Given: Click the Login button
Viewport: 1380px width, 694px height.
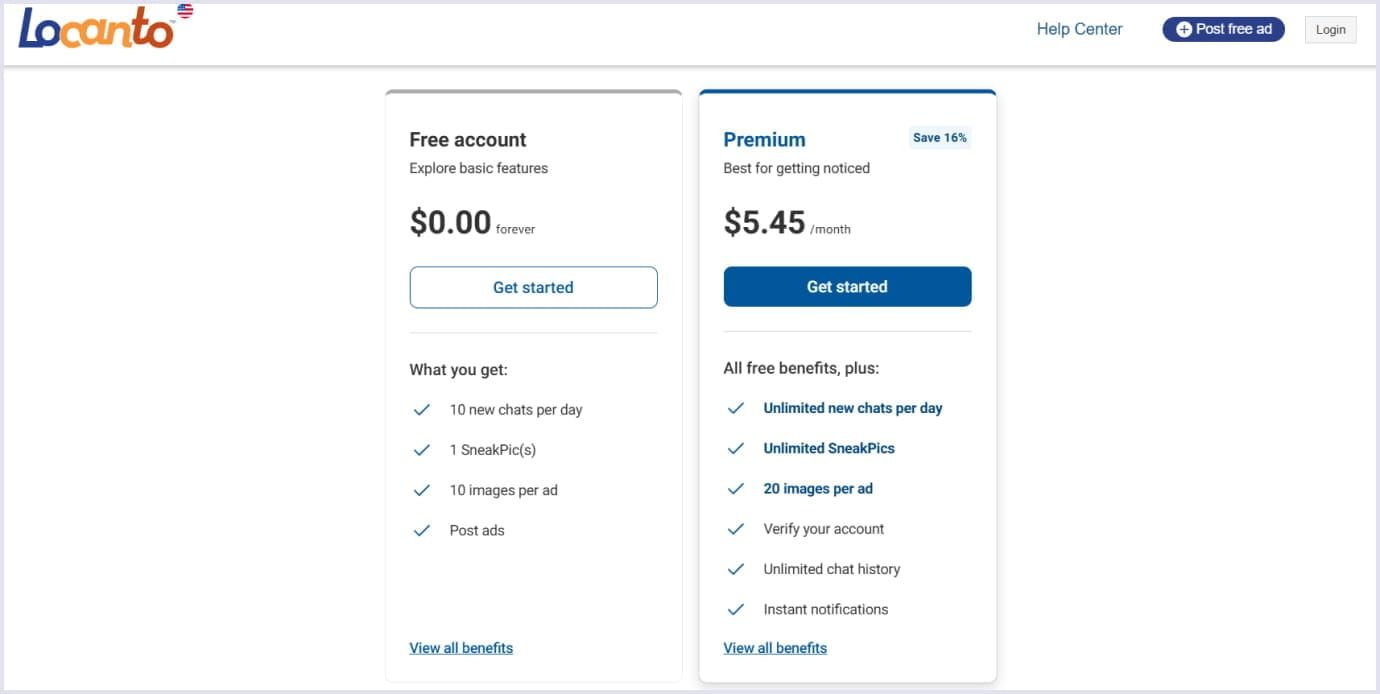Looking at the screenshot, I should (1330, 29).
